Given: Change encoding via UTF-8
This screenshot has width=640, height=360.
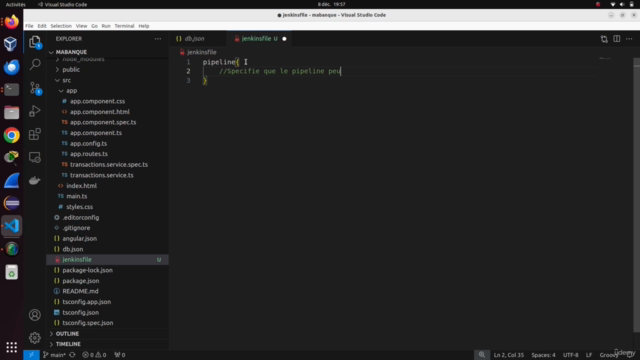Looking at the screenshot, I should click(x=570, y=355).
